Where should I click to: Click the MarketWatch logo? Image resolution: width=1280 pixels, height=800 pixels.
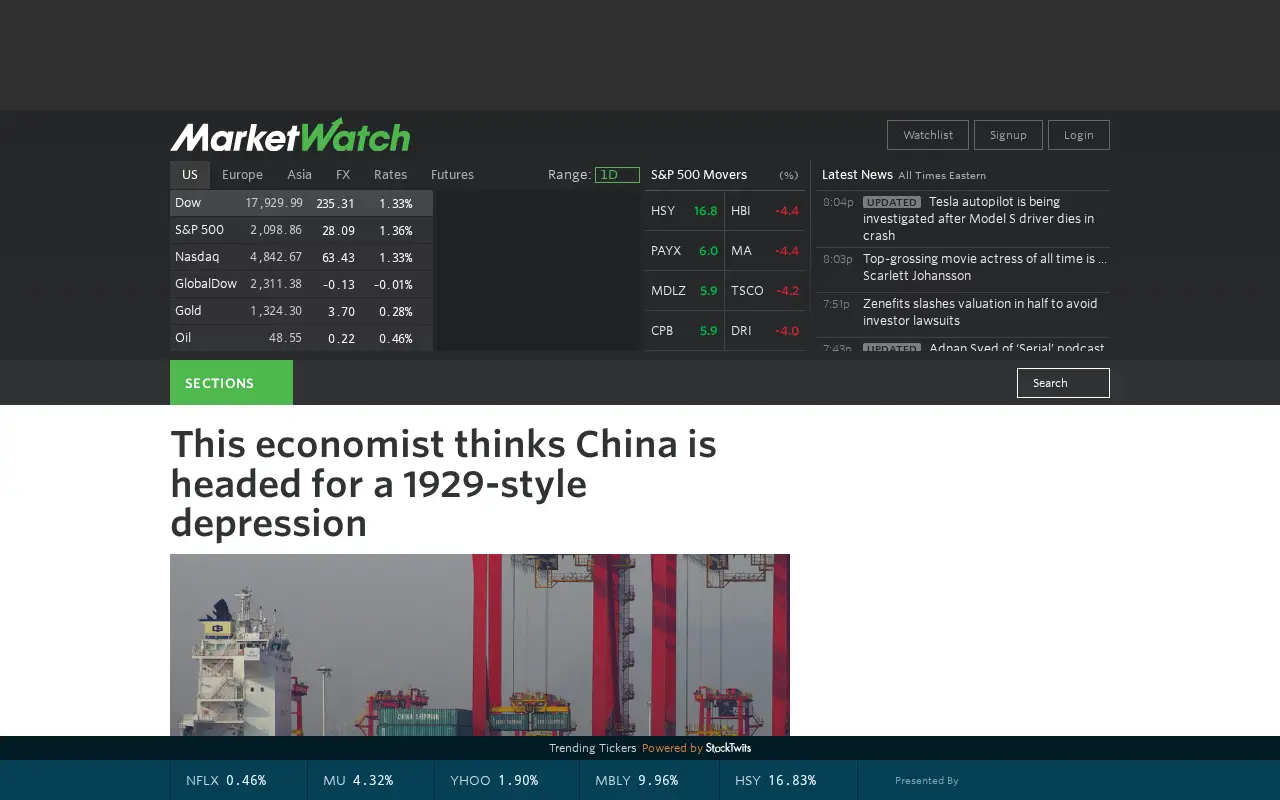pos(290,135)
